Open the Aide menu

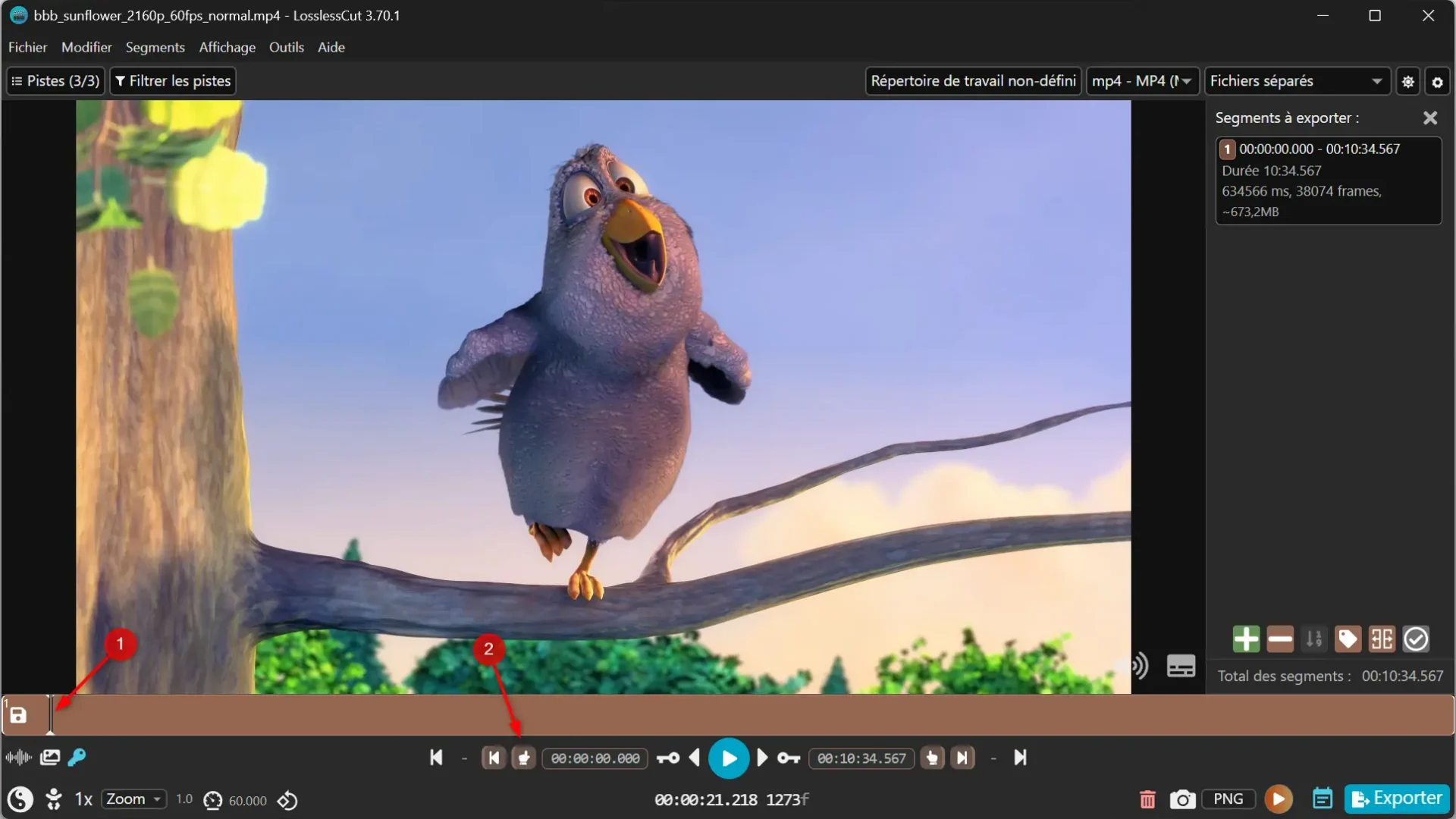click(x=331, y=47)
